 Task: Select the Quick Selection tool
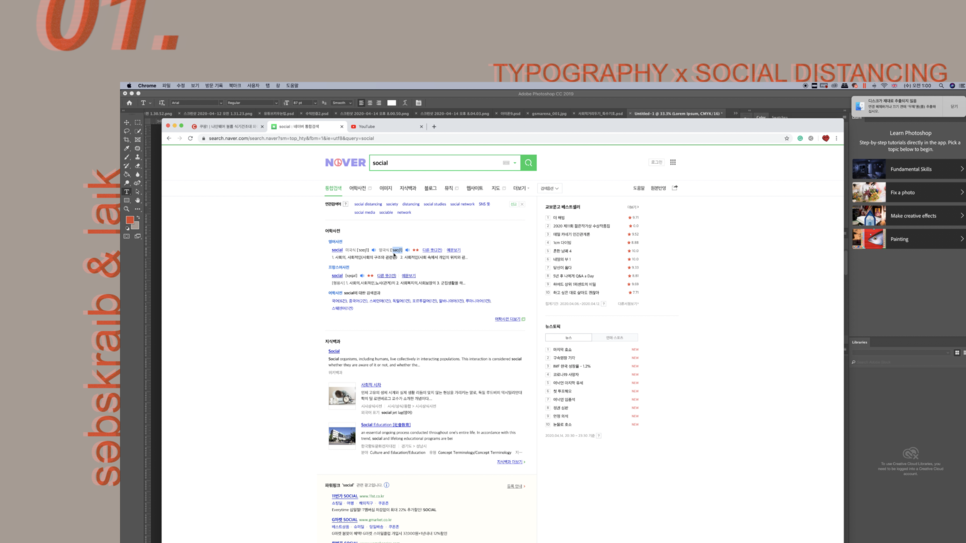[137, 131]
